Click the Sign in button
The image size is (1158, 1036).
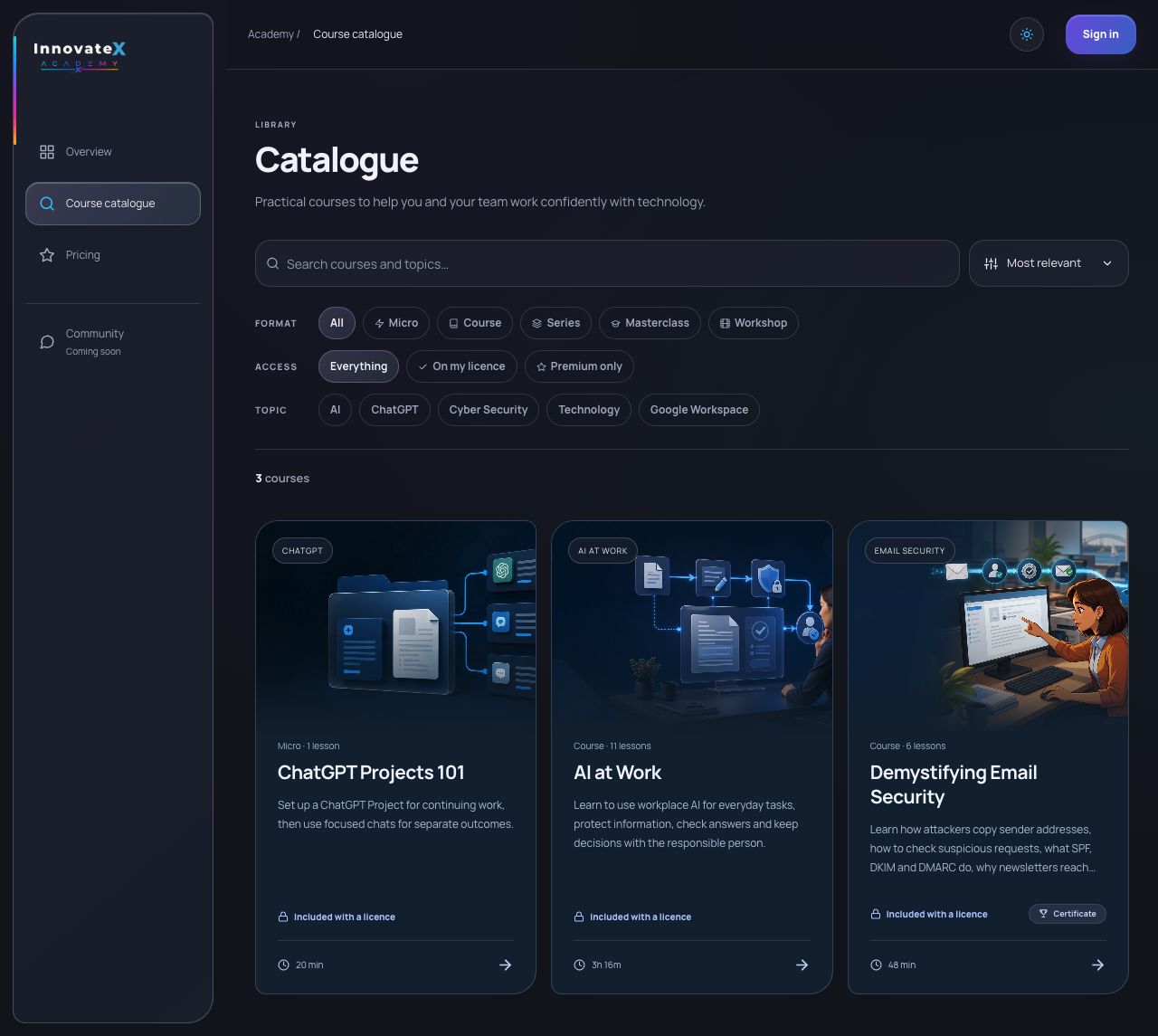(1100, 34)
